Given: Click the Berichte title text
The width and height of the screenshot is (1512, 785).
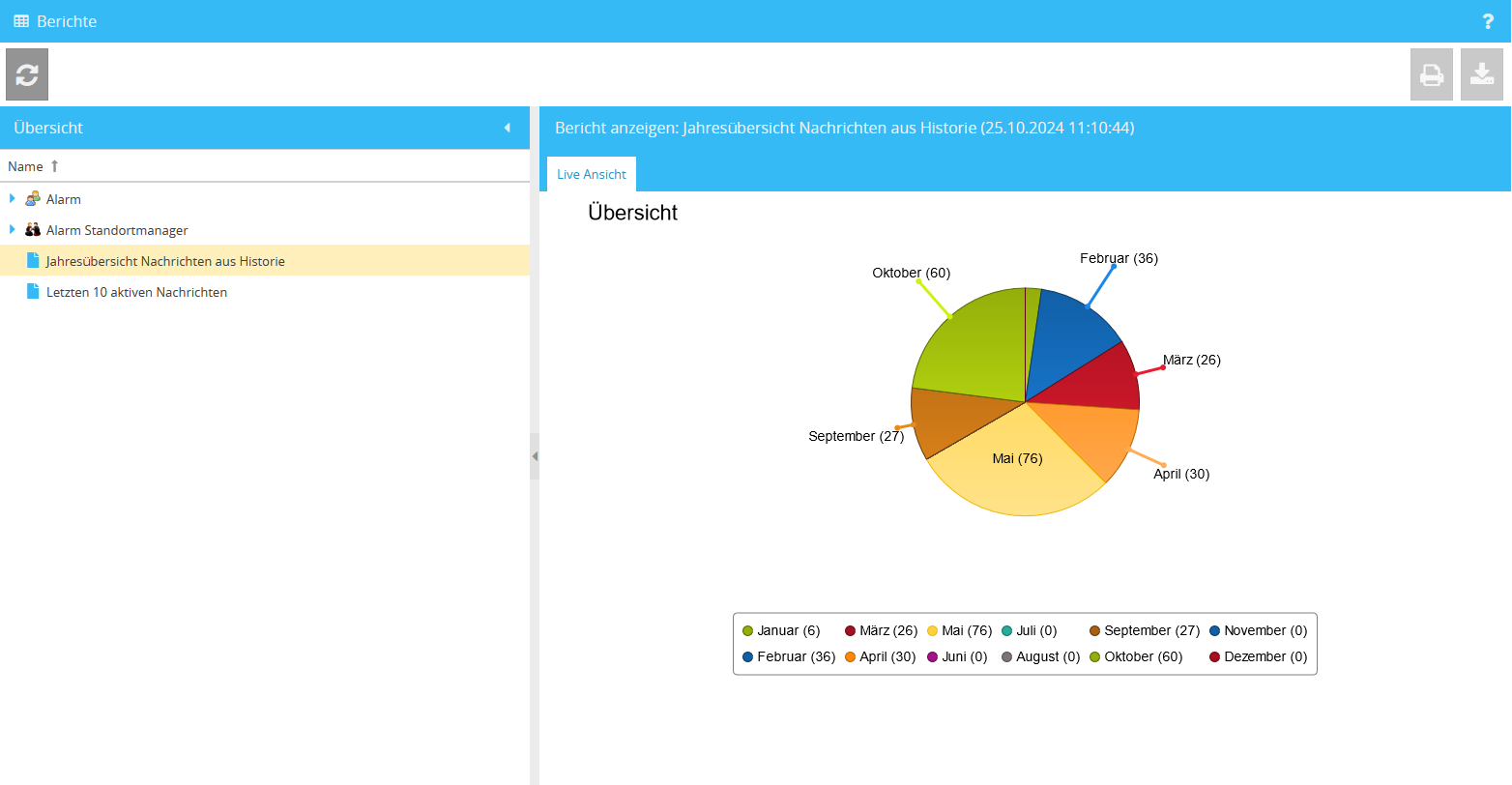Looking at the screenshot, I should 67,21.
